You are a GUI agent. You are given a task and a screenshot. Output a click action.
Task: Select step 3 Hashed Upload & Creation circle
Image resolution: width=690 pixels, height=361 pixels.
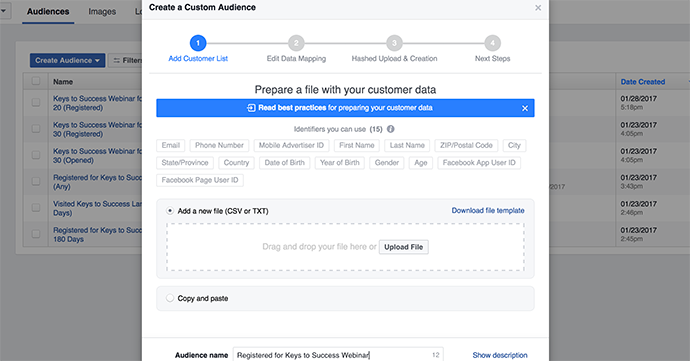(394, 43)
